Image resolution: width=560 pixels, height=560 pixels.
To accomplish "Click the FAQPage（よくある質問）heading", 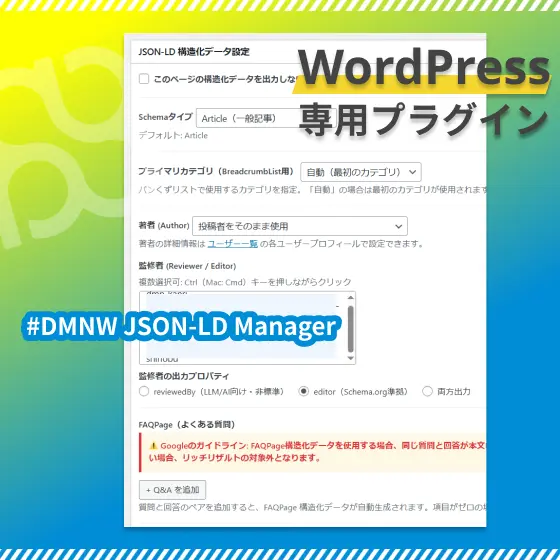I will (x=187, y=425).
